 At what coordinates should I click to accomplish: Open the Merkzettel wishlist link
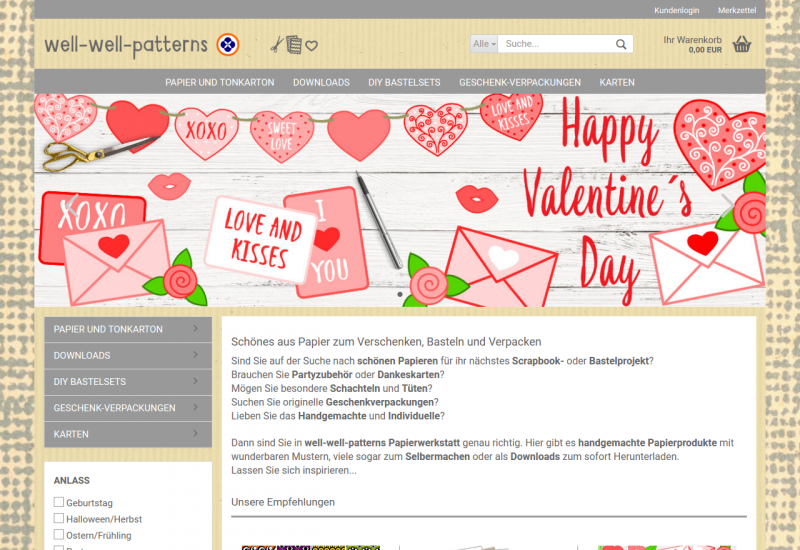pos(737,10)
